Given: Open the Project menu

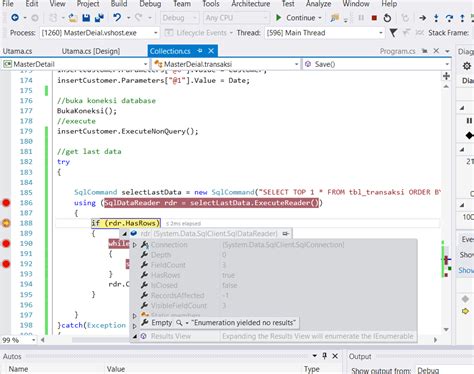Looking at the screenshot, I should coord(88,4).
